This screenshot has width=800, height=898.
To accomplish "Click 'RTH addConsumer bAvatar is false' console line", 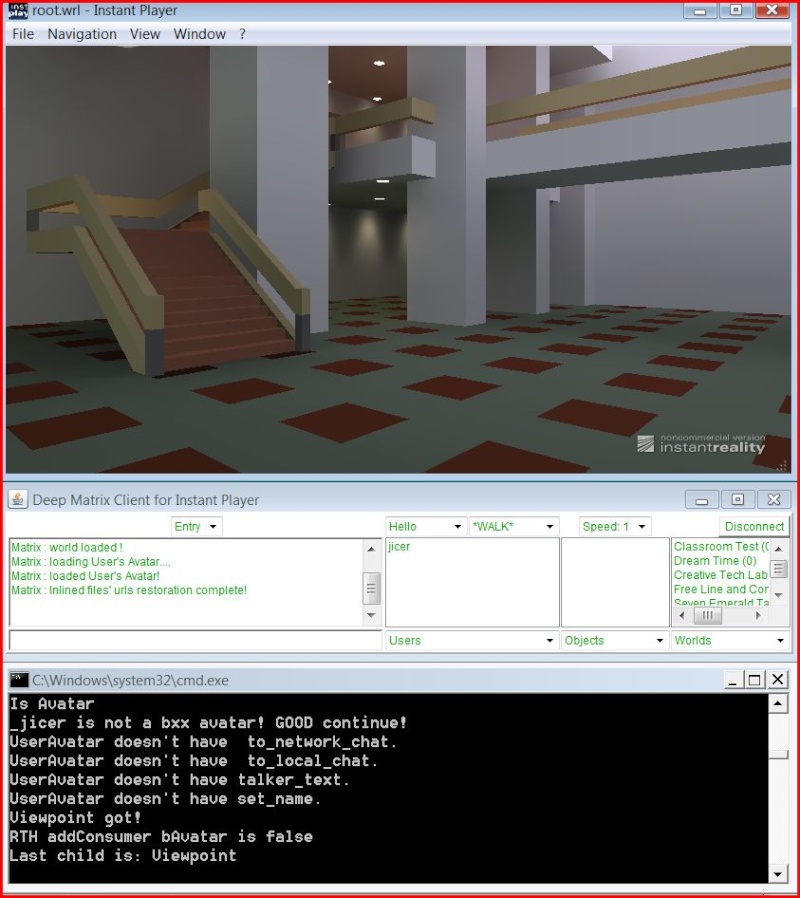I will click(x=161, y=837).
